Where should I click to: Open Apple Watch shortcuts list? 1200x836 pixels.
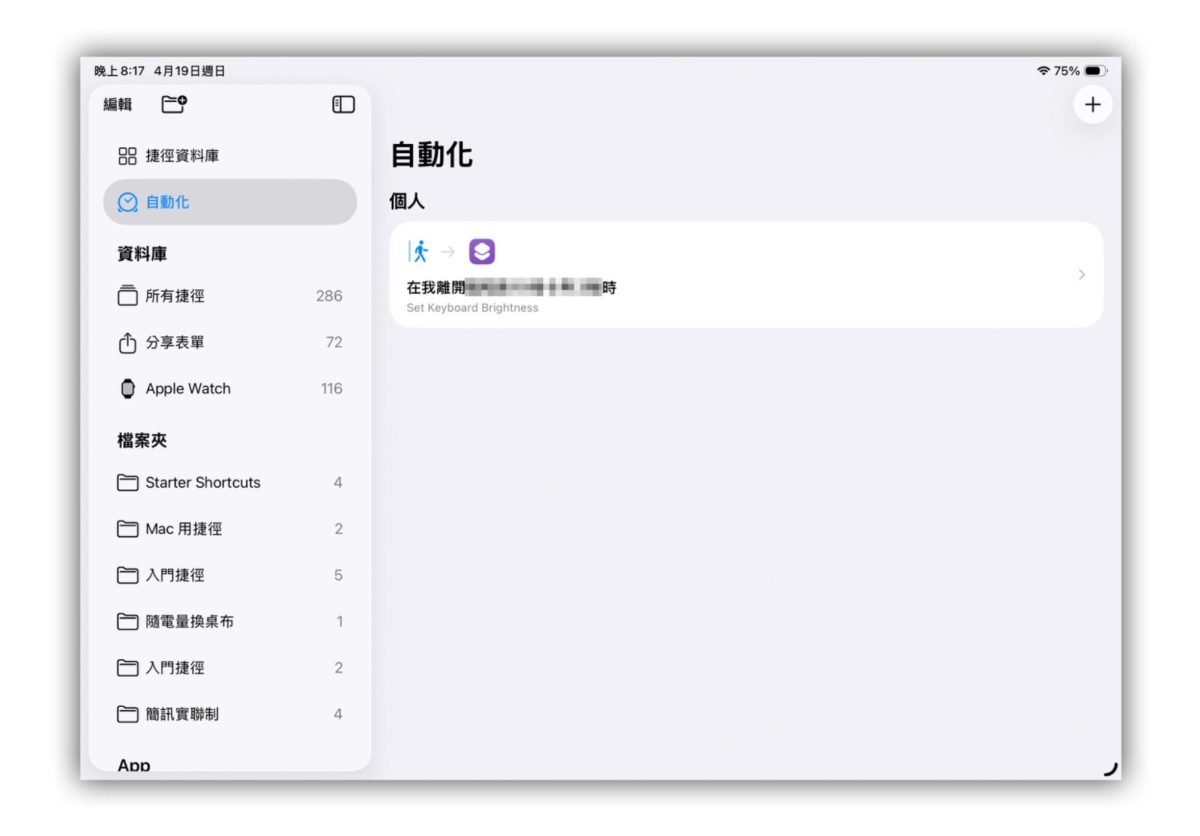(x=230, y=389)
